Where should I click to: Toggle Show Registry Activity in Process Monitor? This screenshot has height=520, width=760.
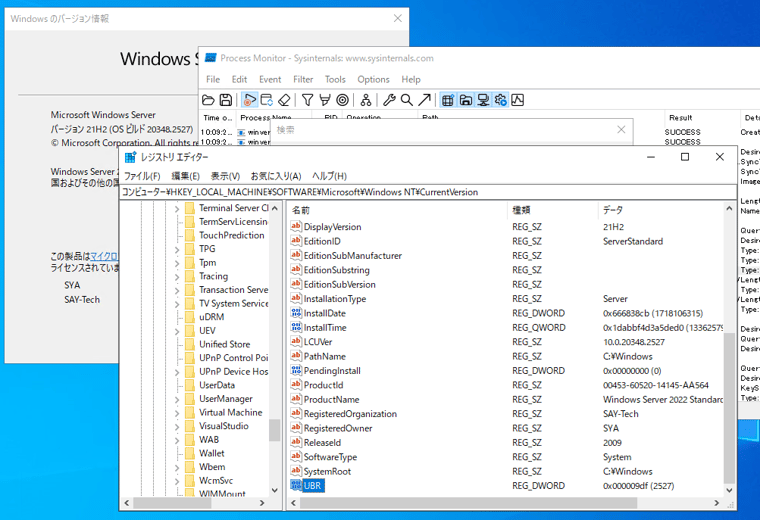pyautogui.click(x=448, y=100)
